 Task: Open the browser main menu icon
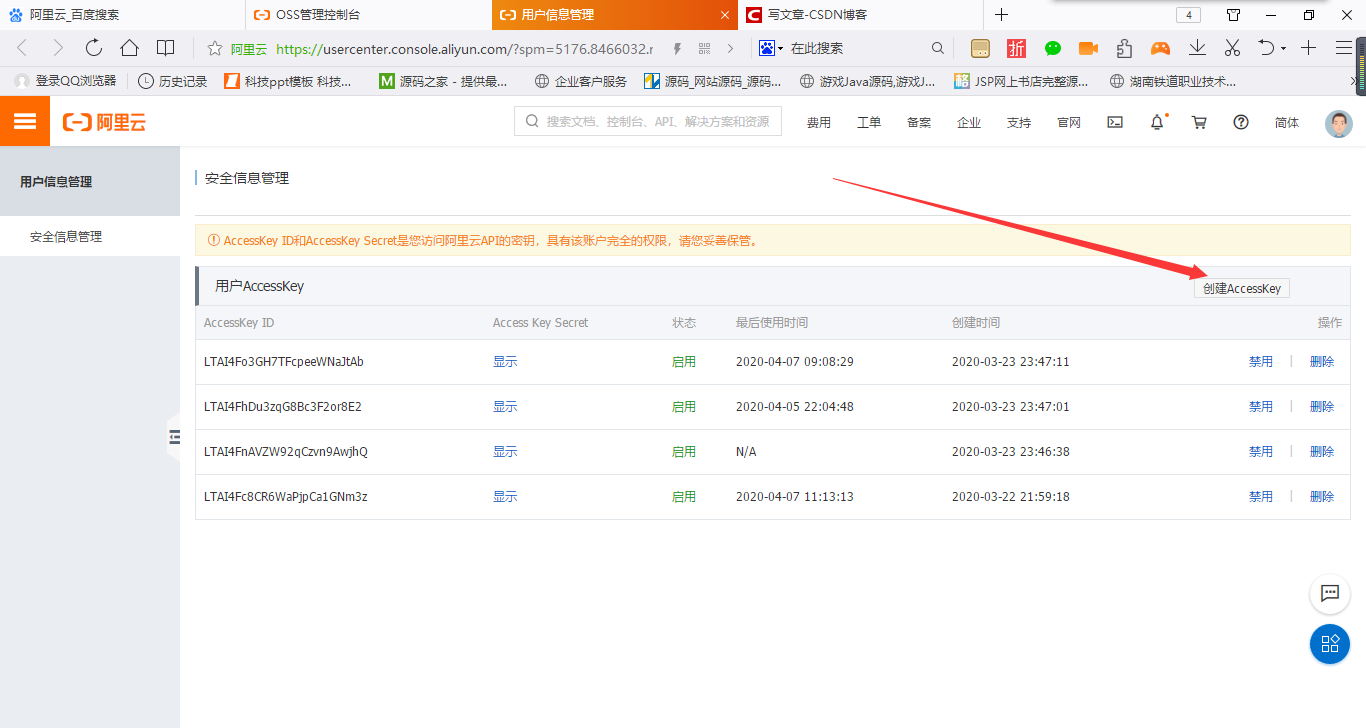pyautogui.click(x=1344, y=48)
